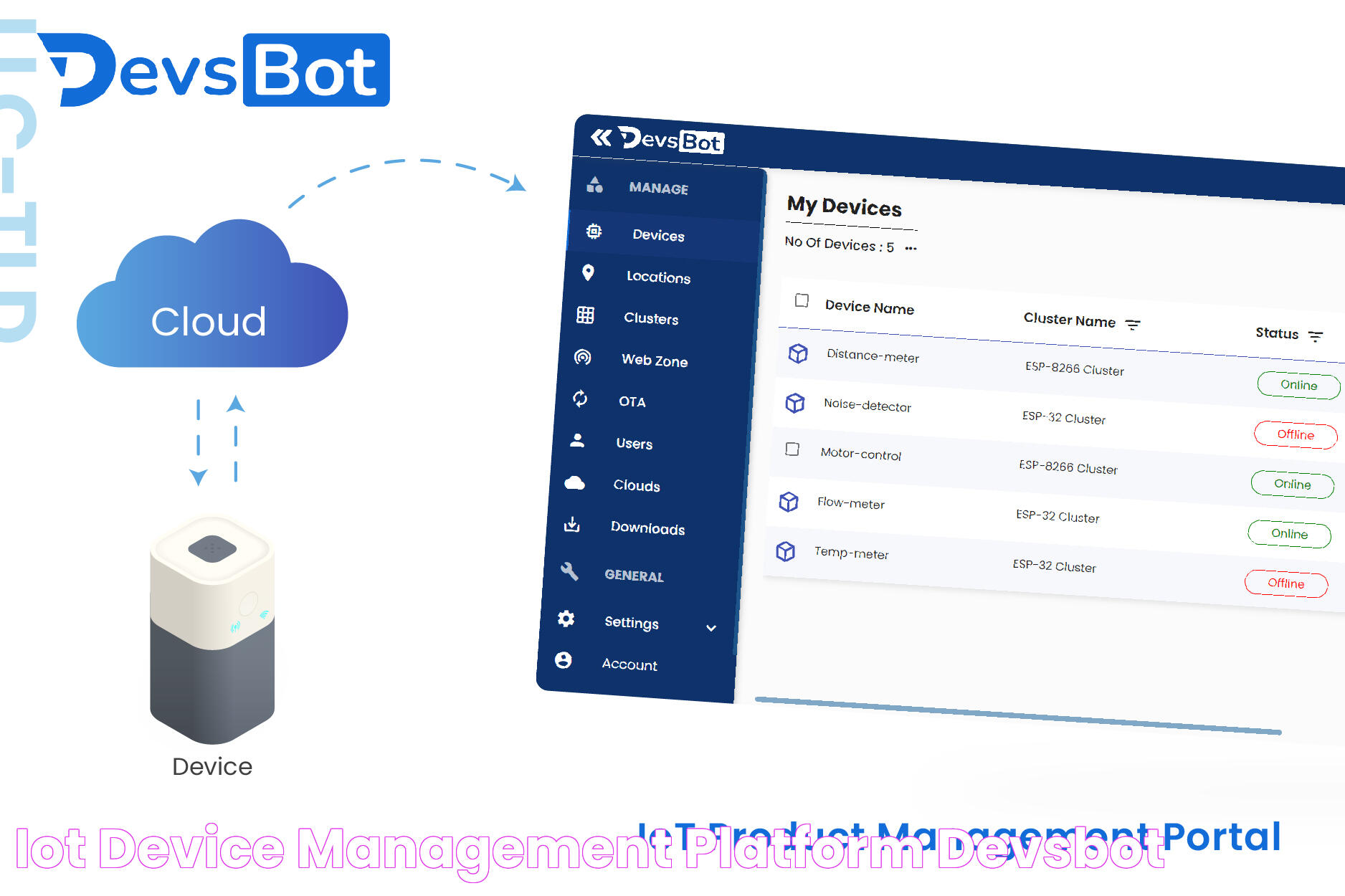Click the Online badge for Distance-meter

1298,385
